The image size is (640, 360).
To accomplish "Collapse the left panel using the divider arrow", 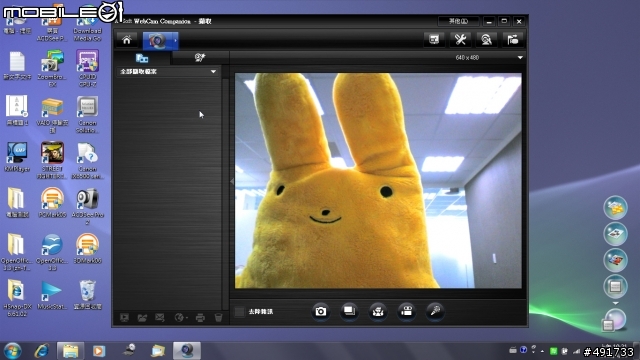I will point(232,181).
